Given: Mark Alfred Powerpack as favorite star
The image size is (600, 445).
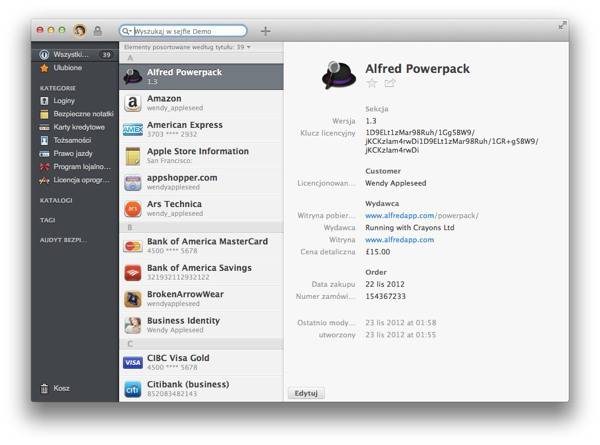Looking at the screenshot, I should [x=372, y=83].
